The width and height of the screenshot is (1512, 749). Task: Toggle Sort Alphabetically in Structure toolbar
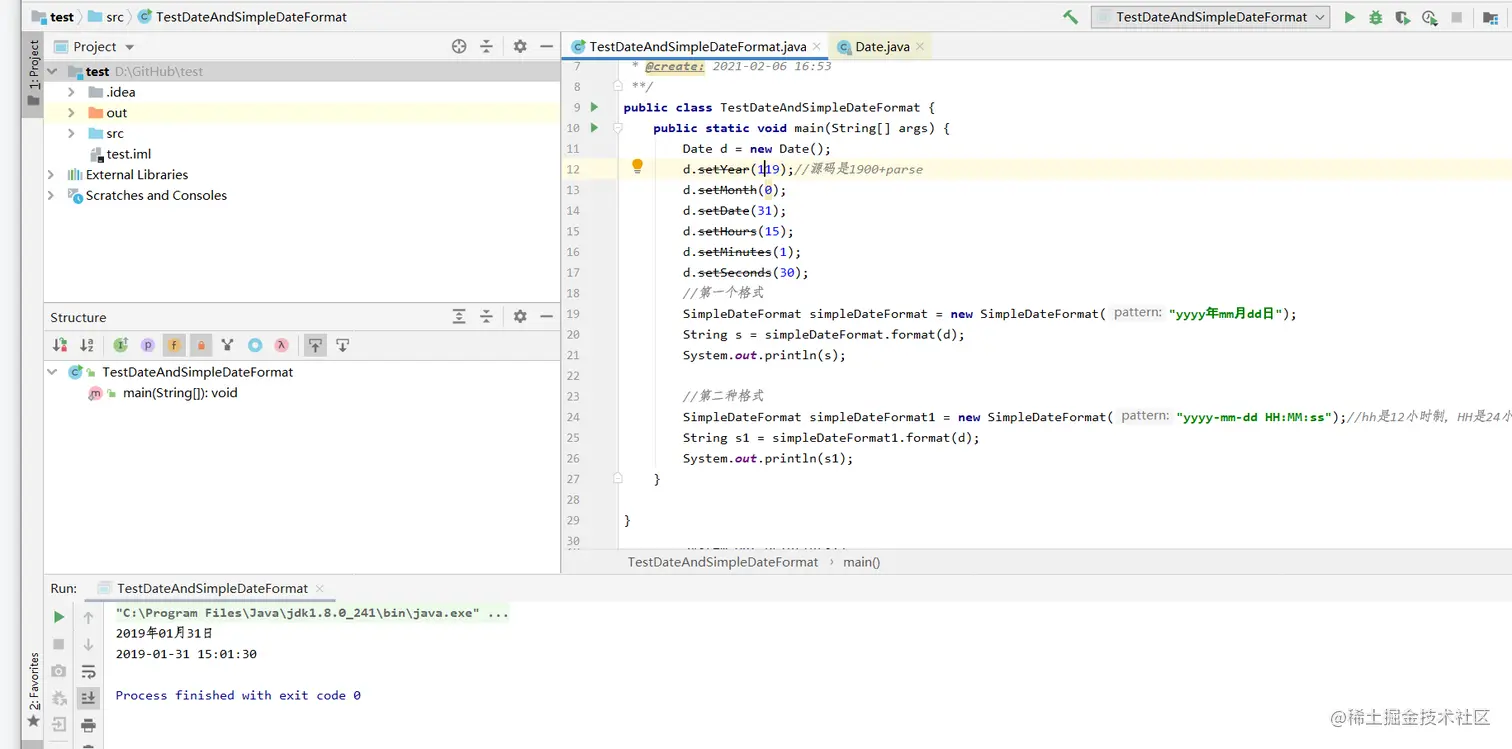87,345
